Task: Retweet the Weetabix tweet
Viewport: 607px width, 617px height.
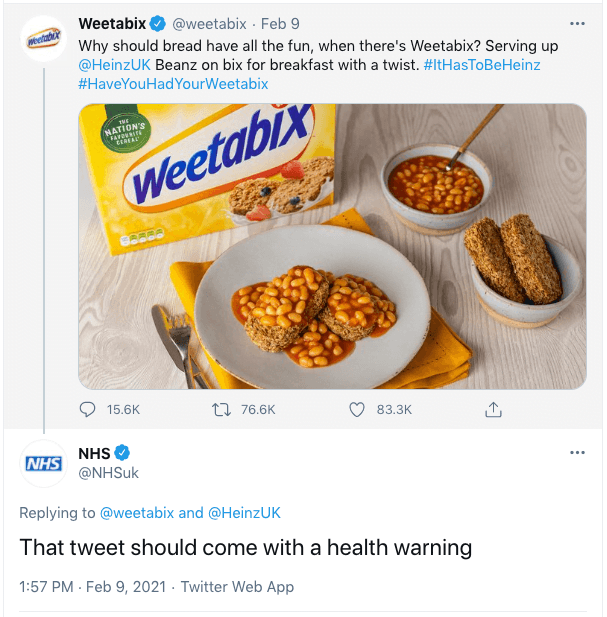Action: pos(223,409)
